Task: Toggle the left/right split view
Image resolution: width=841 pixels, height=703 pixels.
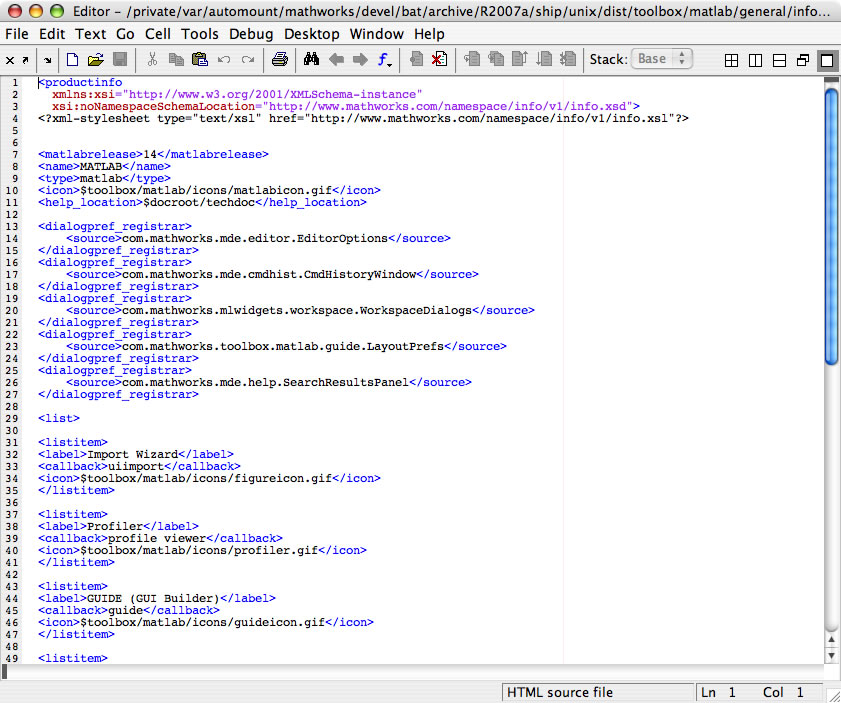Action: 755,60
